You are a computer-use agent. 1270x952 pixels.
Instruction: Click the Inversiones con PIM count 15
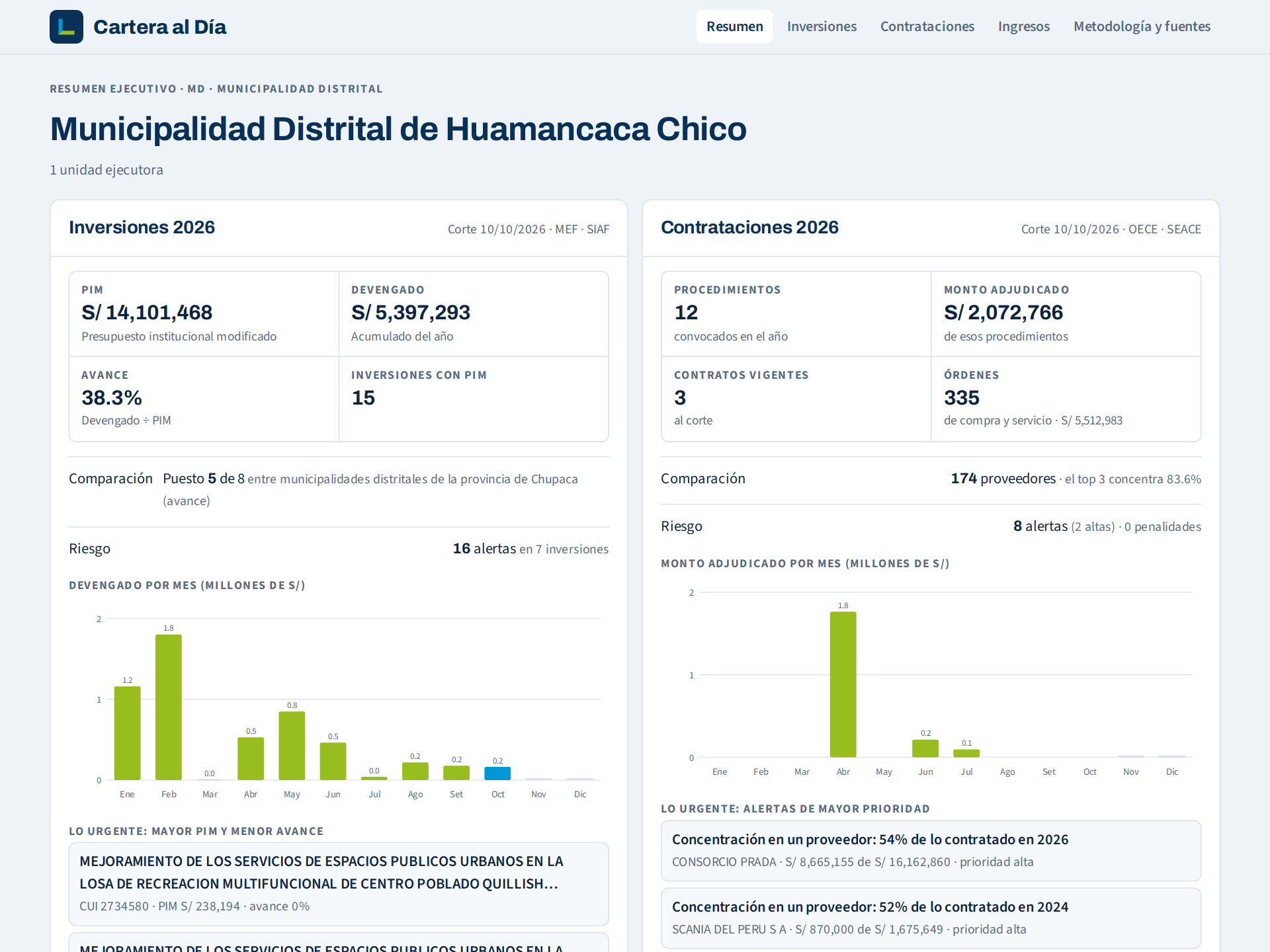(x=363, y=397)
